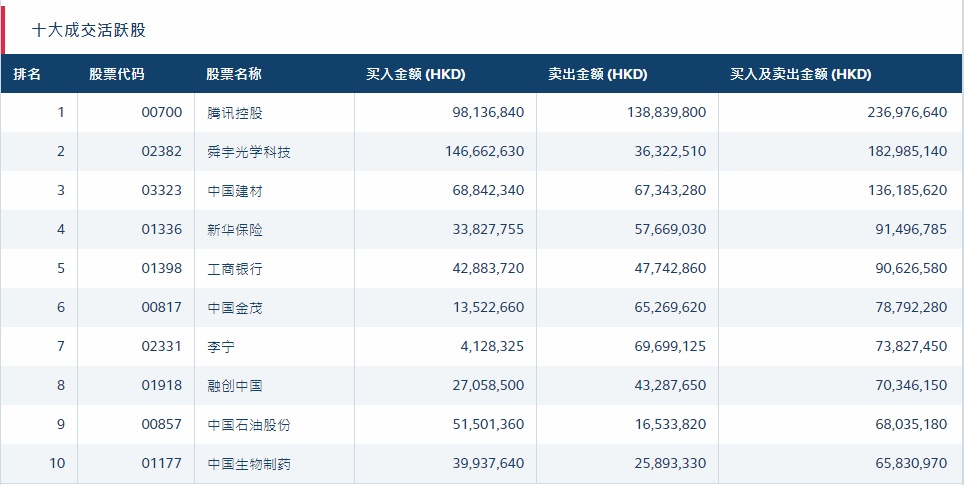Screen dimensions: 964x485
Task: Select stock name 融创中国
Action: point(235,385)
